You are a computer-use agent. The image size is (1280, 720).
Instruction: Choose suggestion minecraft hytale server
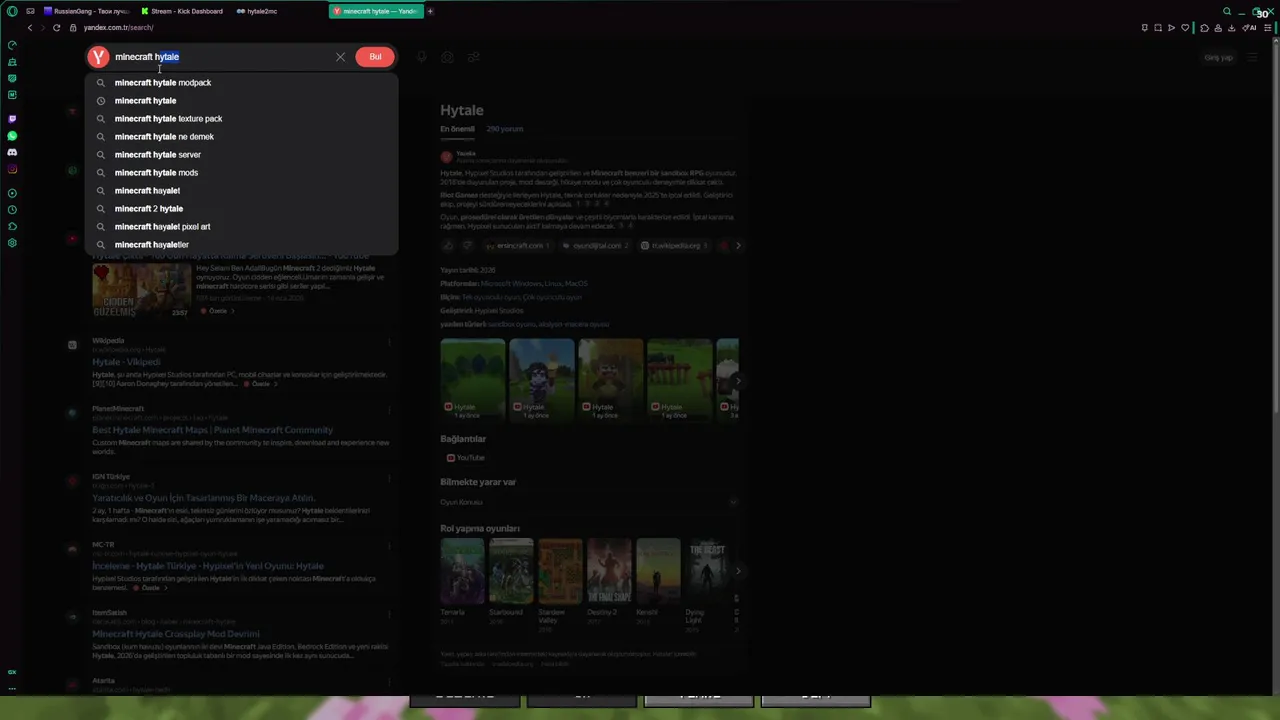240,155
